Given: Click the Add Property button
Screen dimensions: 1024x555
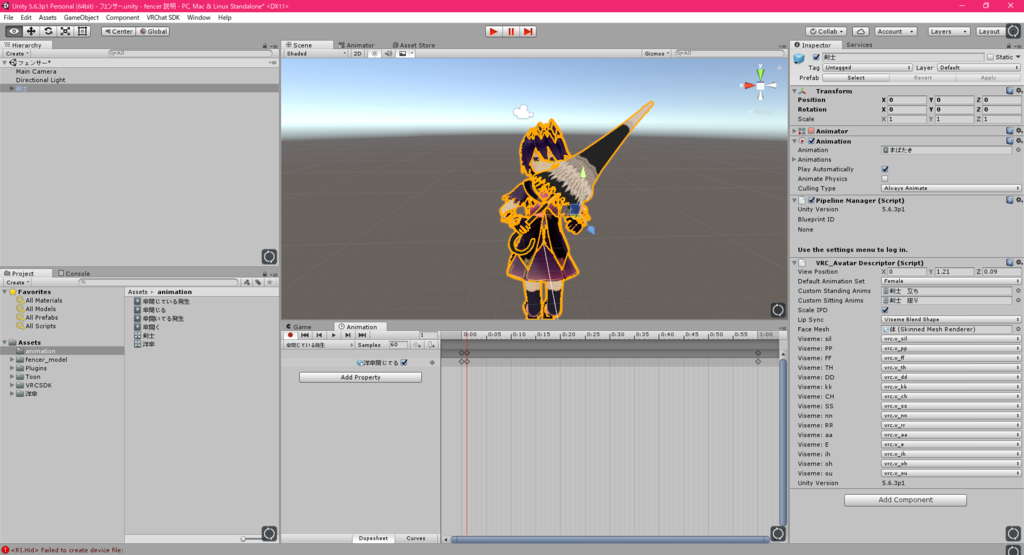Looking at the screenshot, I should point(360,377).
